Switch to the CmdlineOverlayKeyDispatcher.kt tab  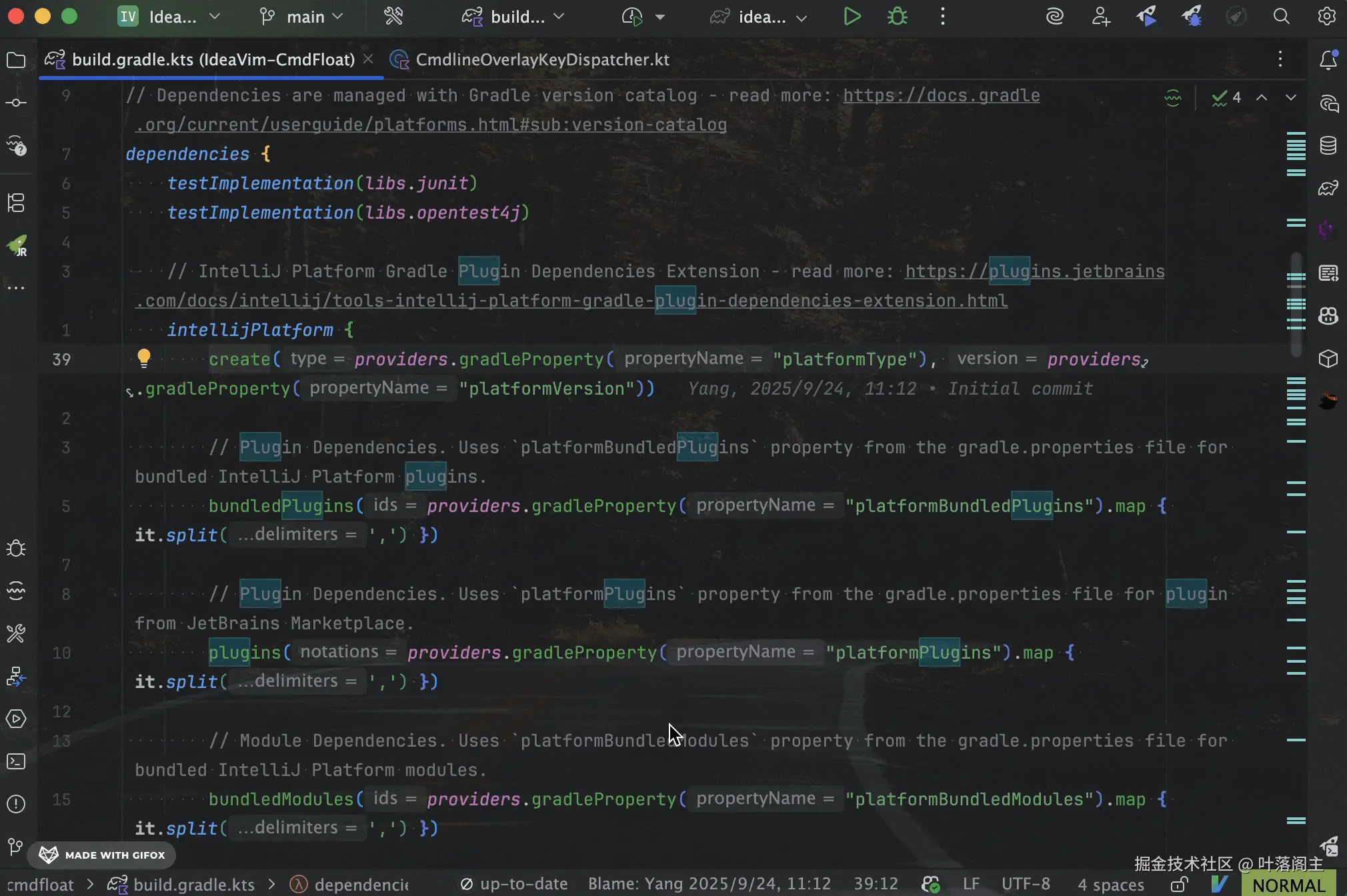541,60
